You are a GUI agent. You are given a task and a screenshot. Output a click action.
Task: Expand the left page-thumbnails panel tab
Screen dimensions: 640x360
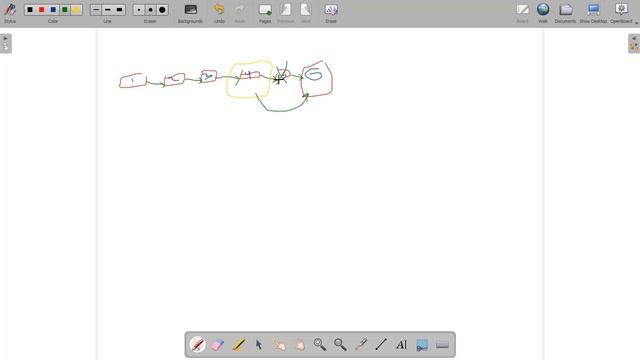click(6, 43)
